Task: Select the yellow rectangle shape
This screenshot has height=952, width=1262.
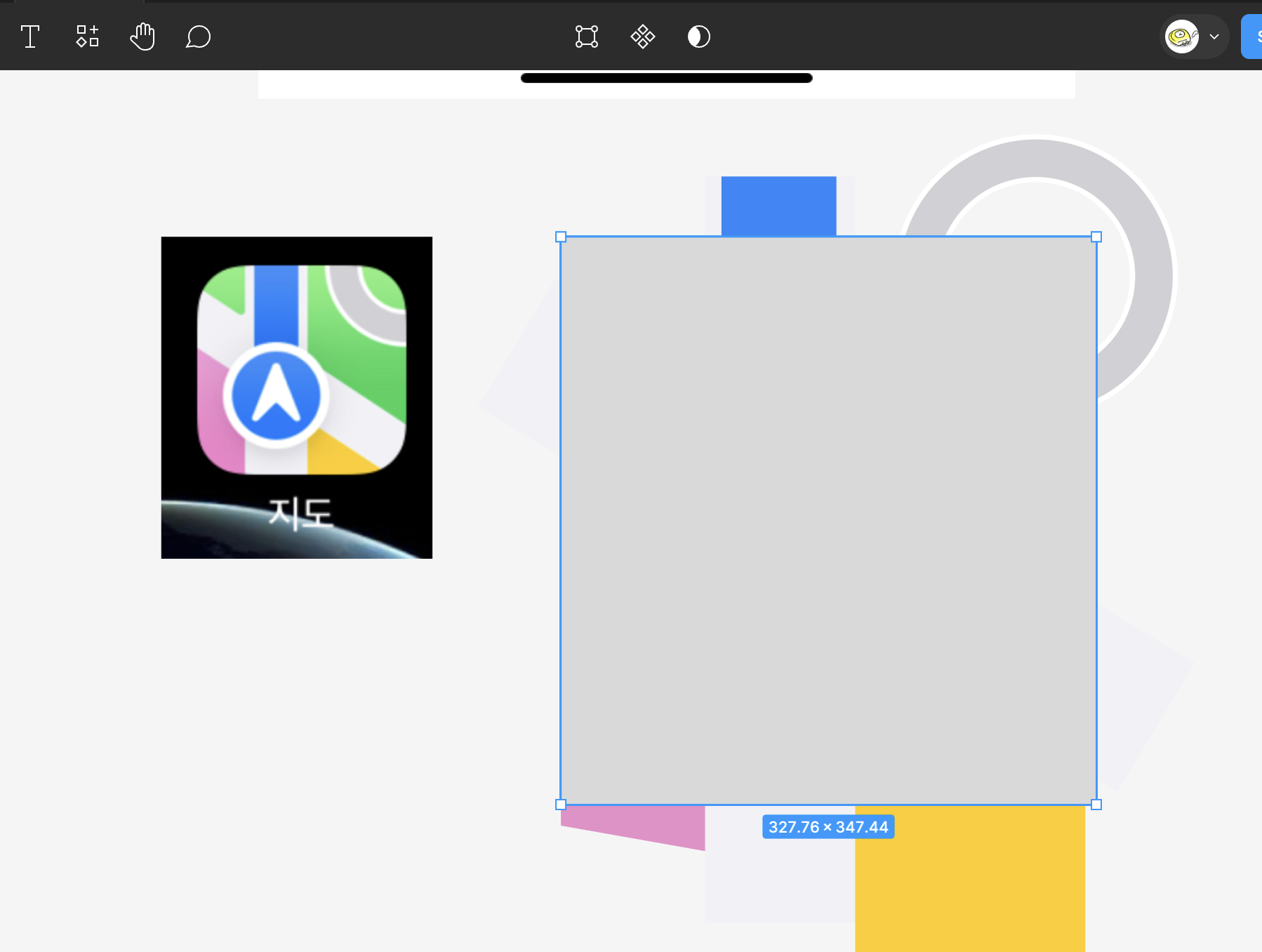Action: point(970,879)
